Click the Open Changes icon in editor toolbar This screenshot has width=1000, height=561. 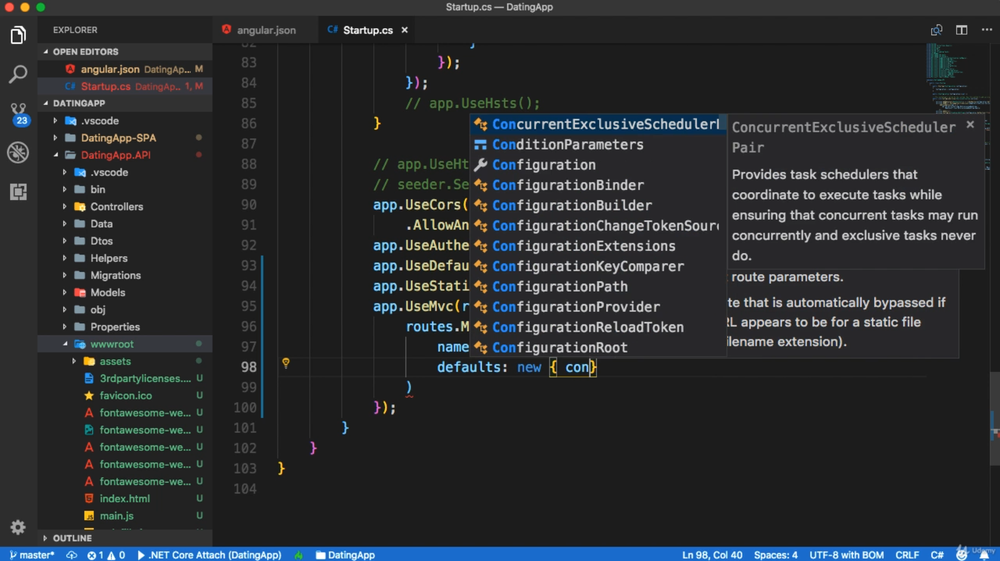click(x=936, y=30)
